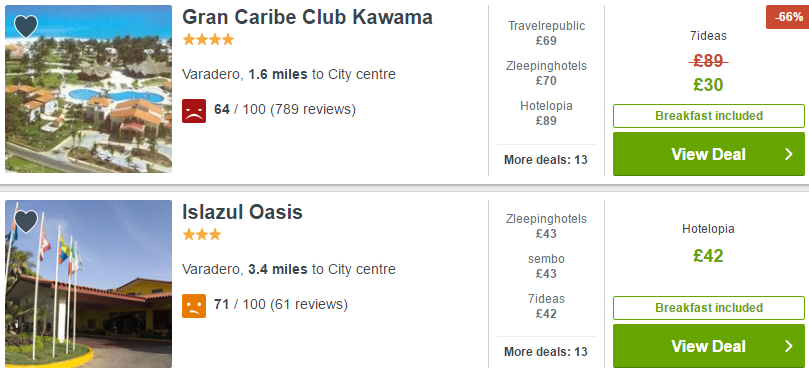Image resolution: width=809 pixels, height=373 pixels.
Task: Choose the sembo £43 offer
Action: [x=546, y=266]
